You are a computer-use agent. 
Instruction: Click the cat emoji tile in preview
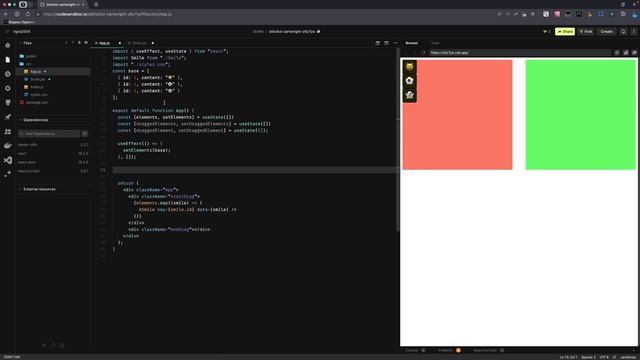coord(409,67)
